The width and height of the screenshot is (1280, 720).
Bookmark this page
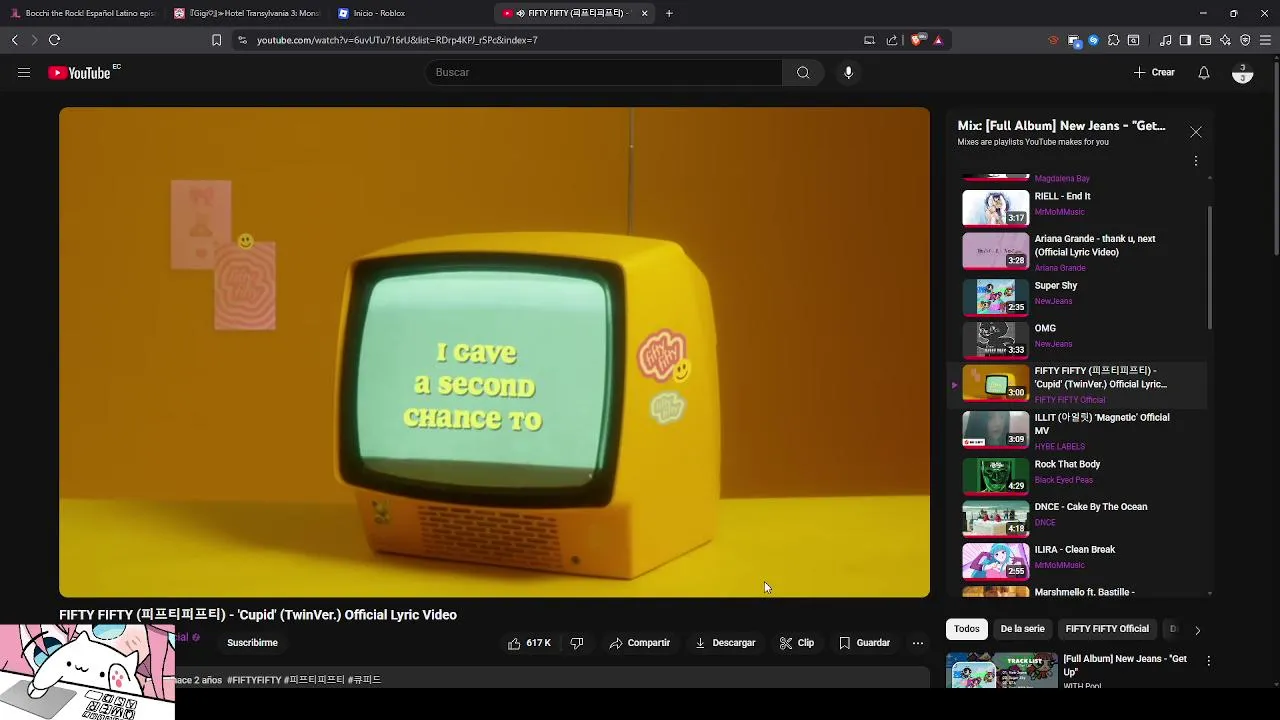point(216,40)
